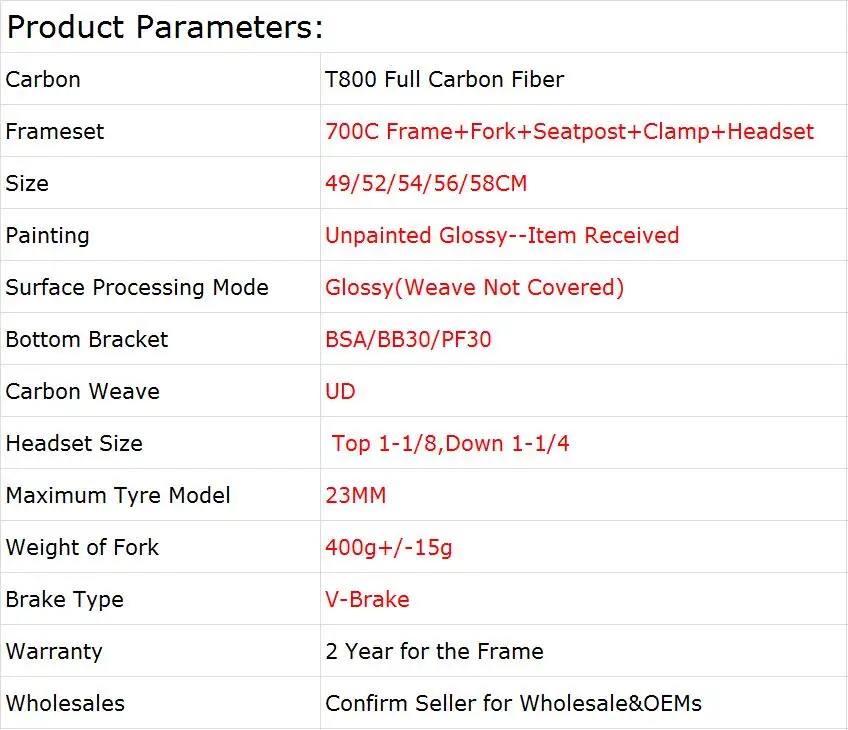Select the Carbon Weave label
The image size is (848, 730).
(82, 392)
